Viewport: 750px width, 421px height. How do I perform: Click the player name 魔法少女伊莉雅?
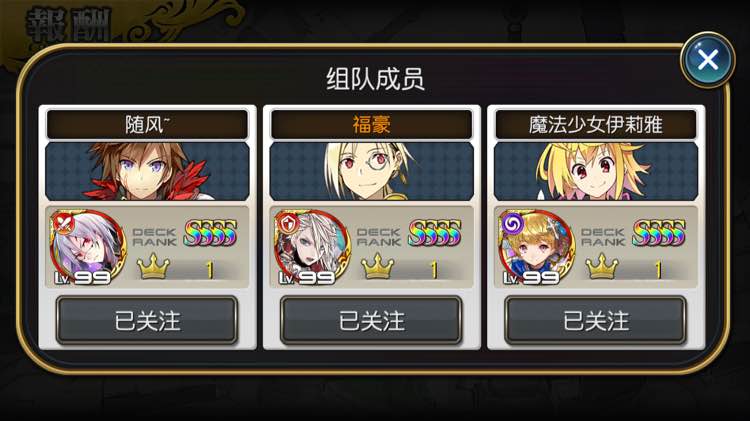coord(596,124)
